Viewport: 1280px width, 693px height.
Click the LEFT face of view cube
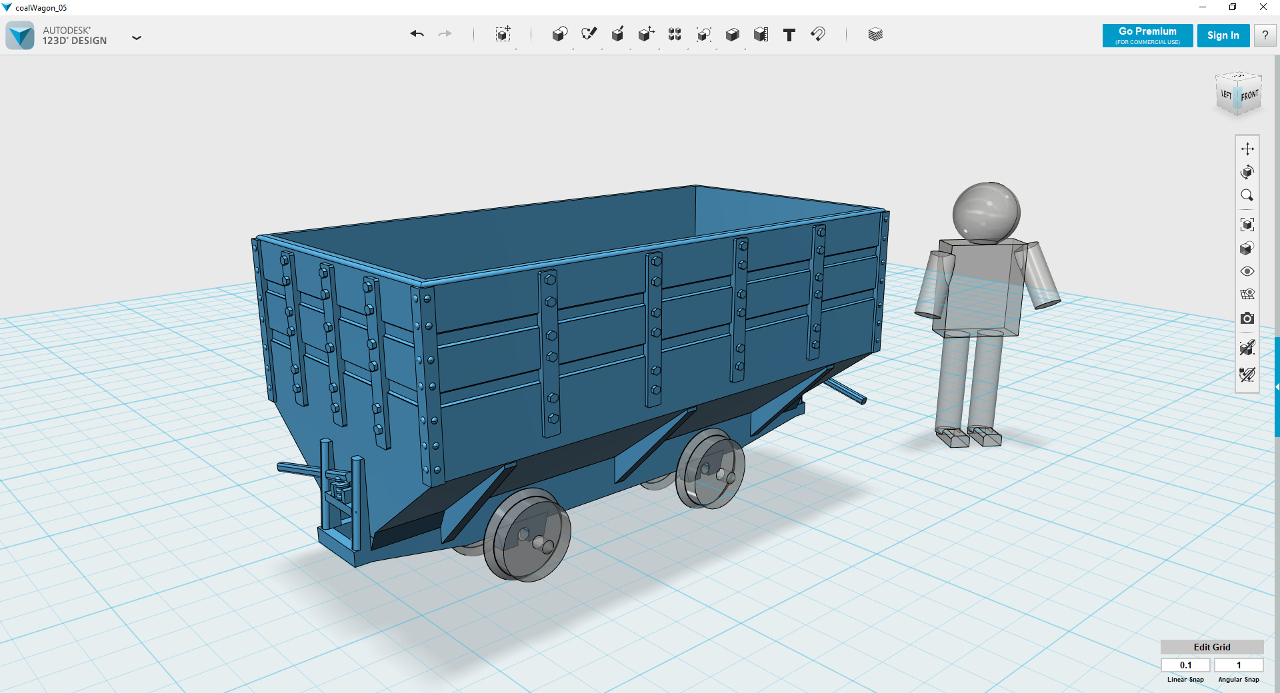[x=1227, y=97]
